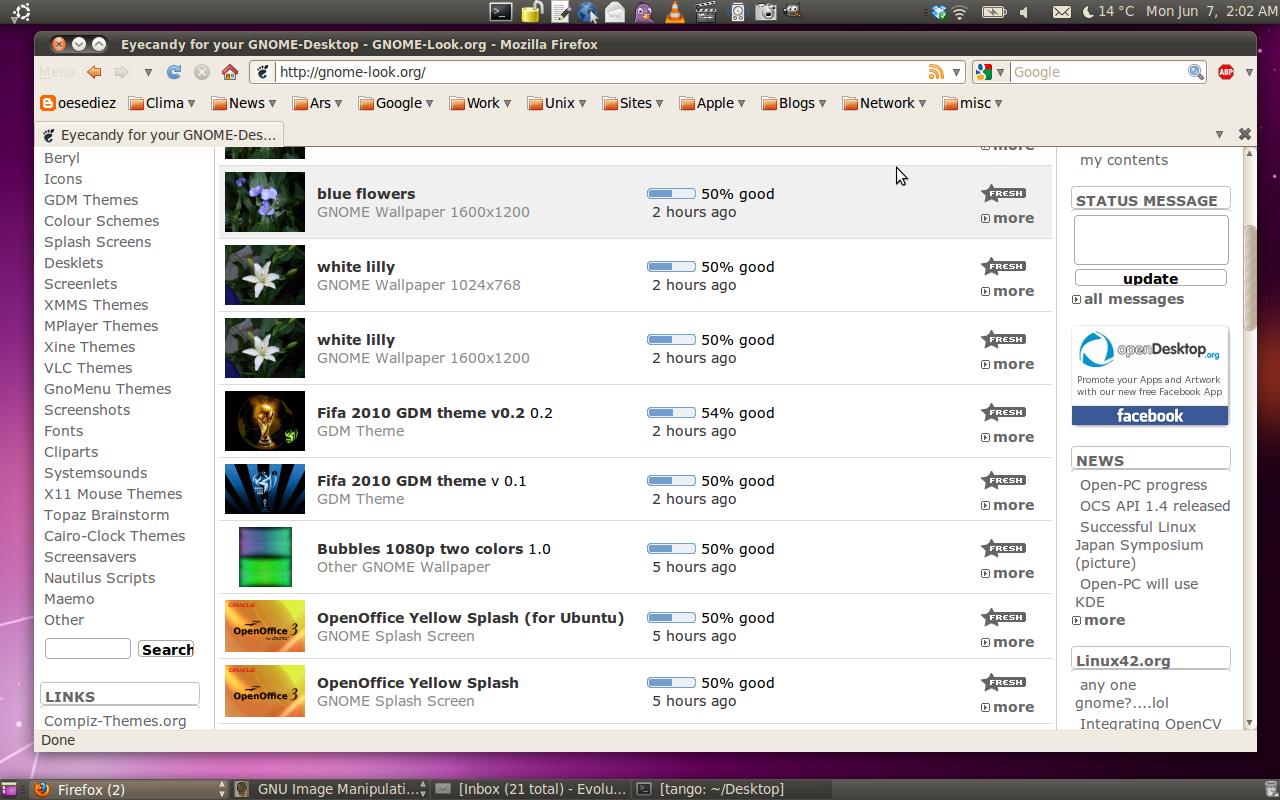Click the search magnifier icon

tap(1195, 72)
